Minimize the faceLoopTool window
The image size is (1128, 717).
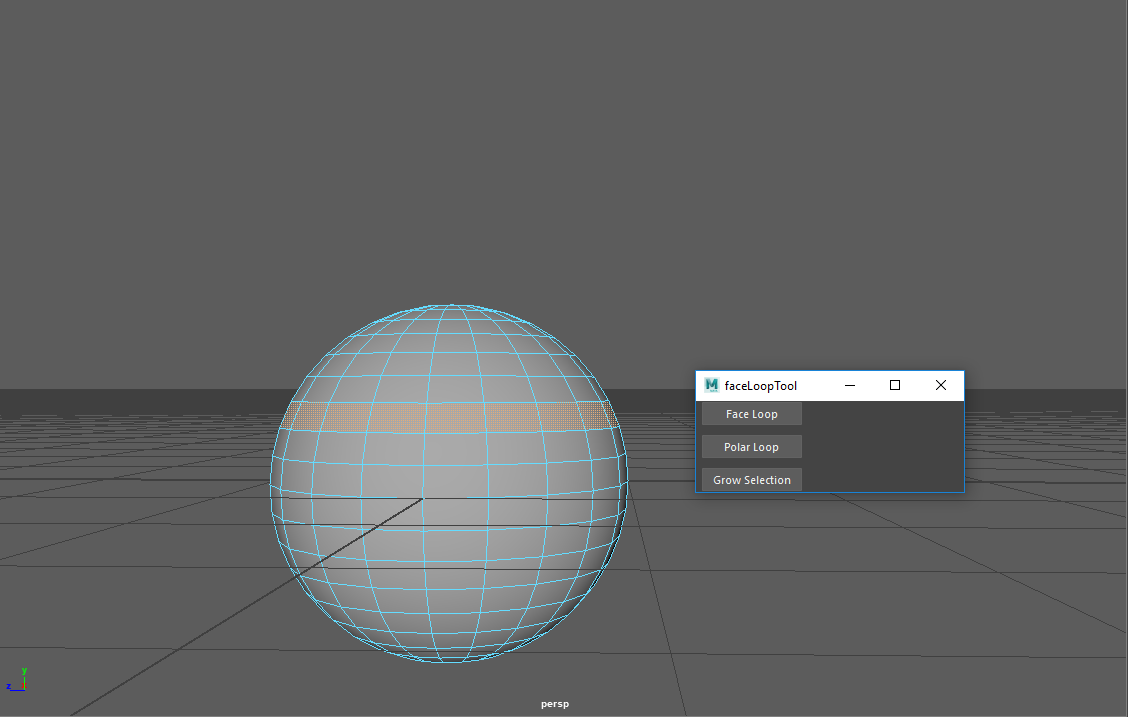[x=850, y=385]
